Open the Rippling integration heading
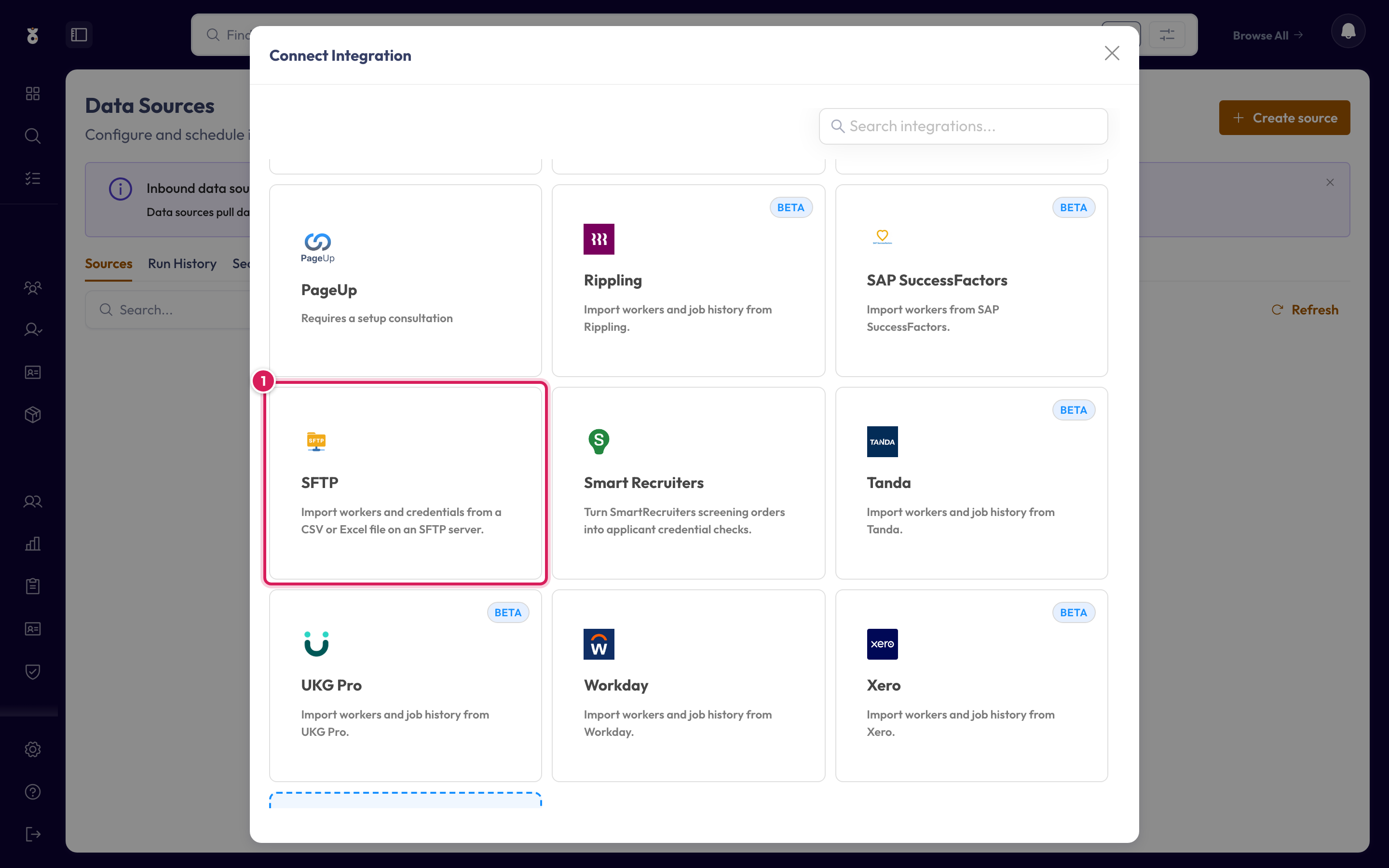This screenshot has height=868, width=1389. coord(613,280)
